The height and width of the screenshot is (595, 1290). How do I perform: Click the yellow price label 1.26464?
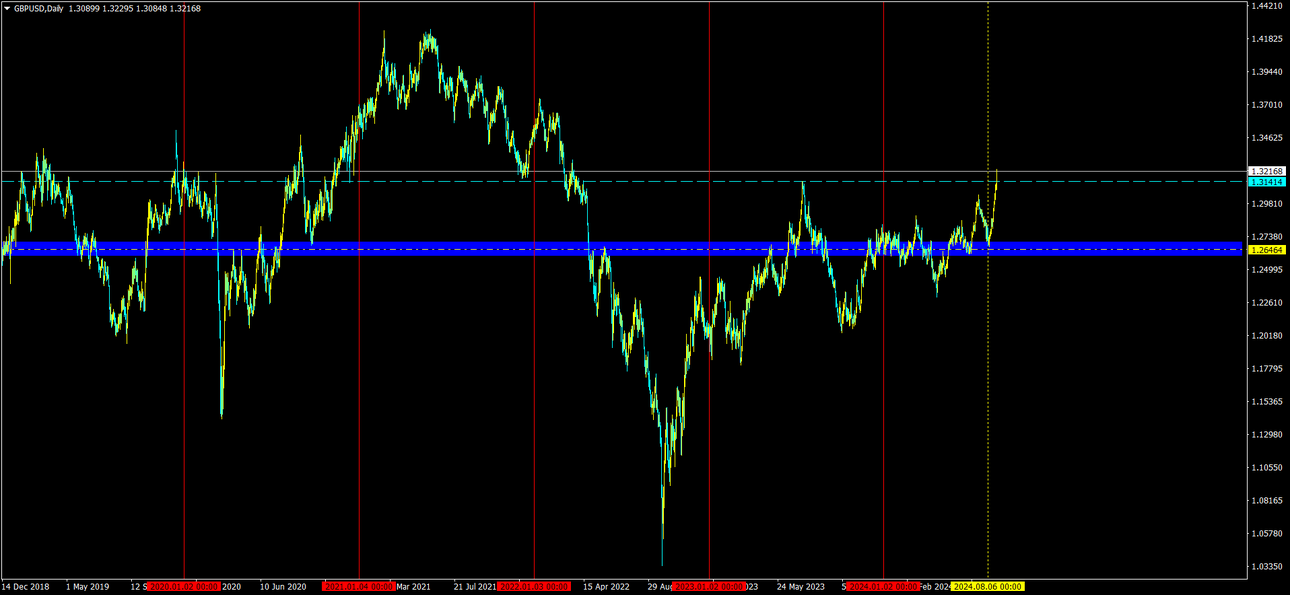tap(1267, 250)
